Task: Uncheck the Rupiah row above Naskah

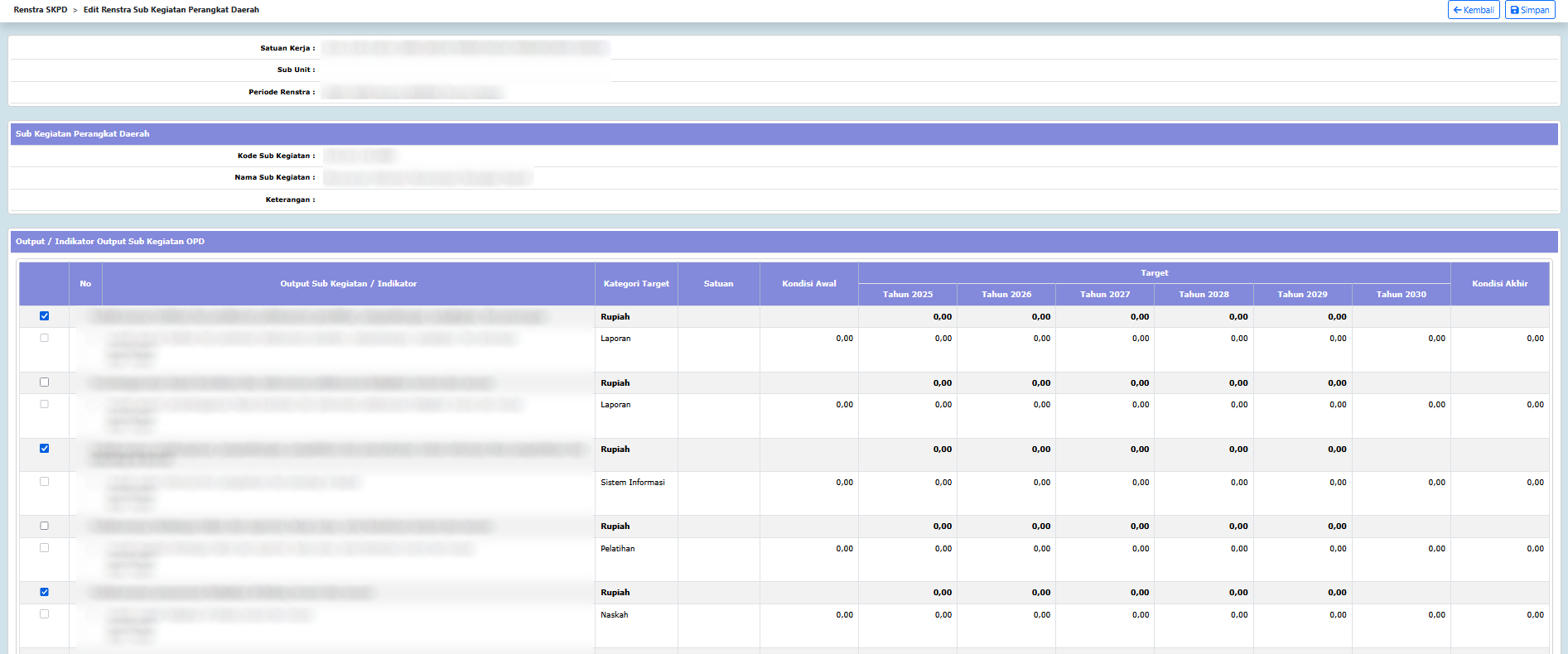Action: click(45, 592)
